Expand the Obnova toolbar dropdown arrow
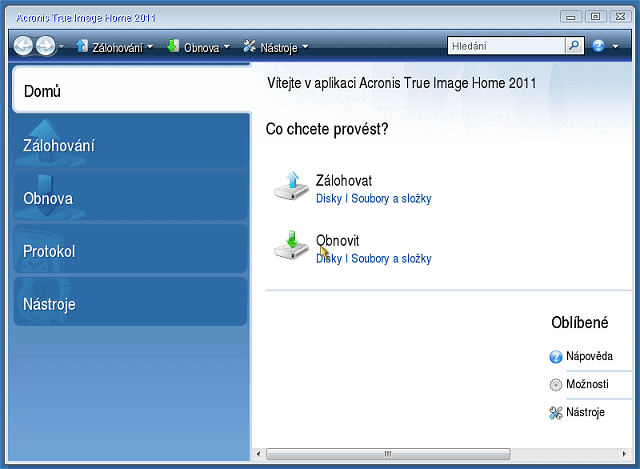640x469 pixels. (x=227, y=47)
